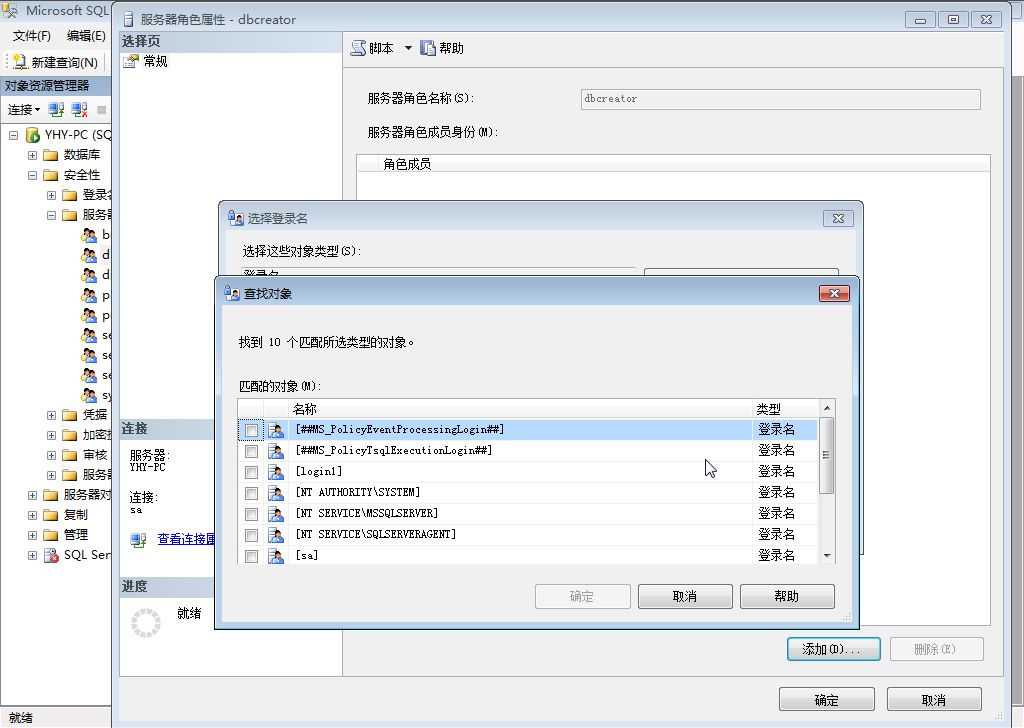Close the 选择登录名 dialog

pos(838,219)
